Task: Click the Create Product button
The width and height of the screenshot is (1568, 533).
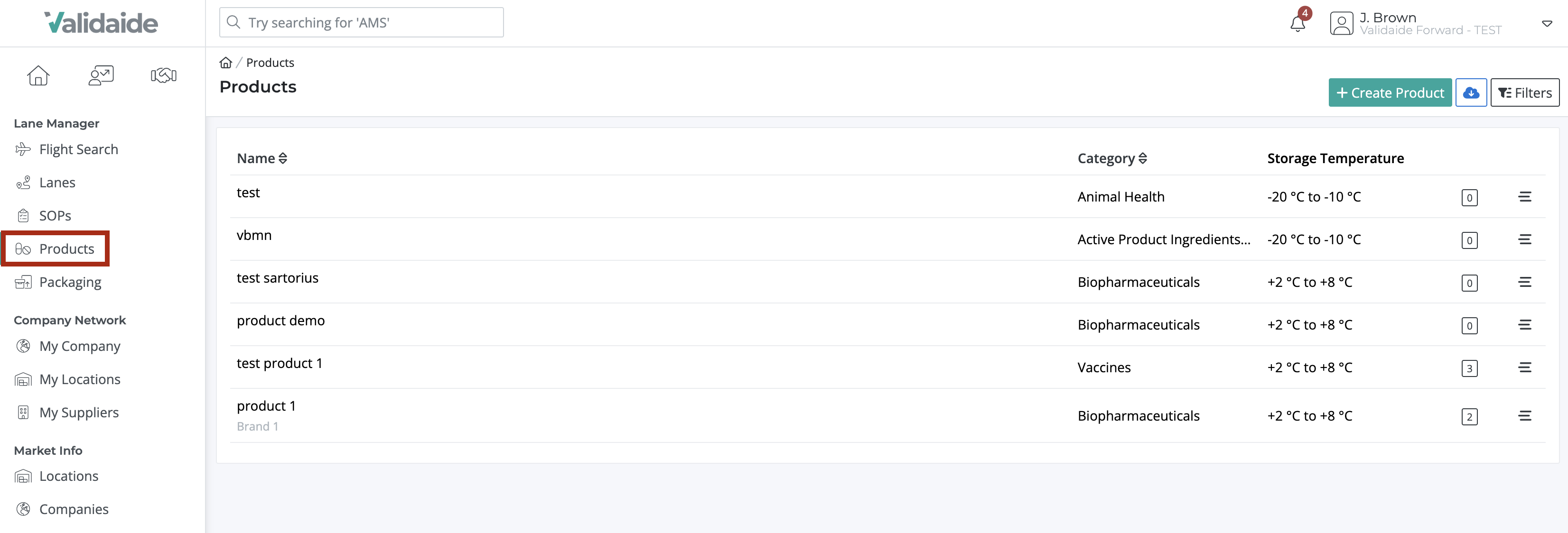Action: click(x=1390, y=93)
